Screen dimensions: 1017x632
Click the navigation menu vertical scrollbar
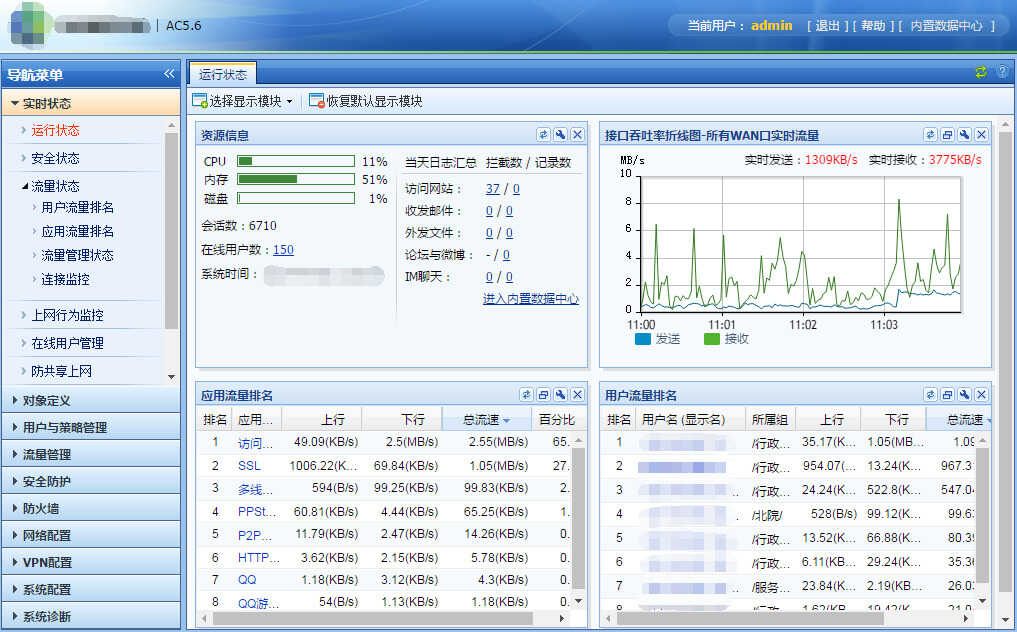point(171,231)
